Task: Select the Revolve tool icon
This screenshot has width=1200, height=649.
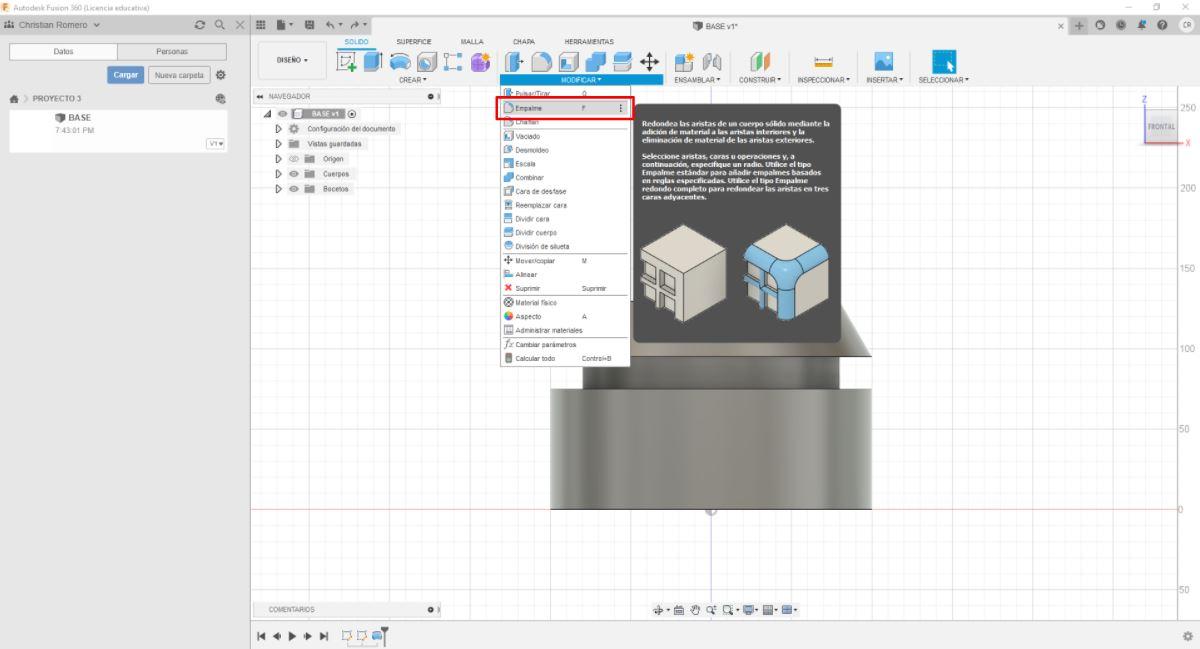Action: pyautogui.click(x=400, y=62)
